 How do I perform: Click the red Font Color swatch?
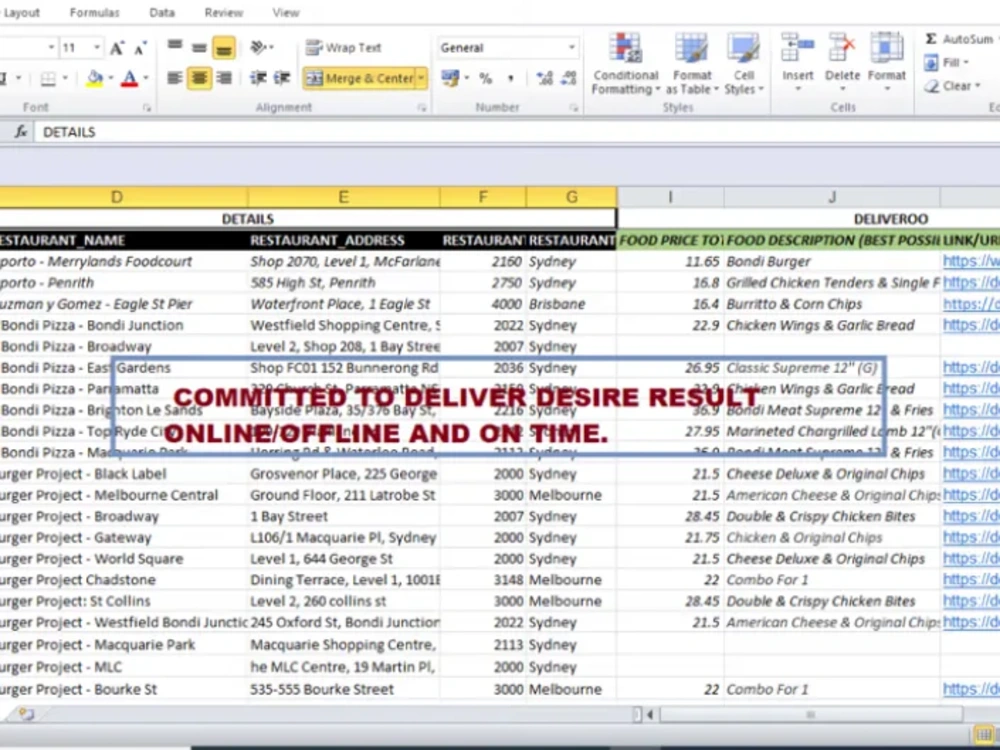coord(129,78)
